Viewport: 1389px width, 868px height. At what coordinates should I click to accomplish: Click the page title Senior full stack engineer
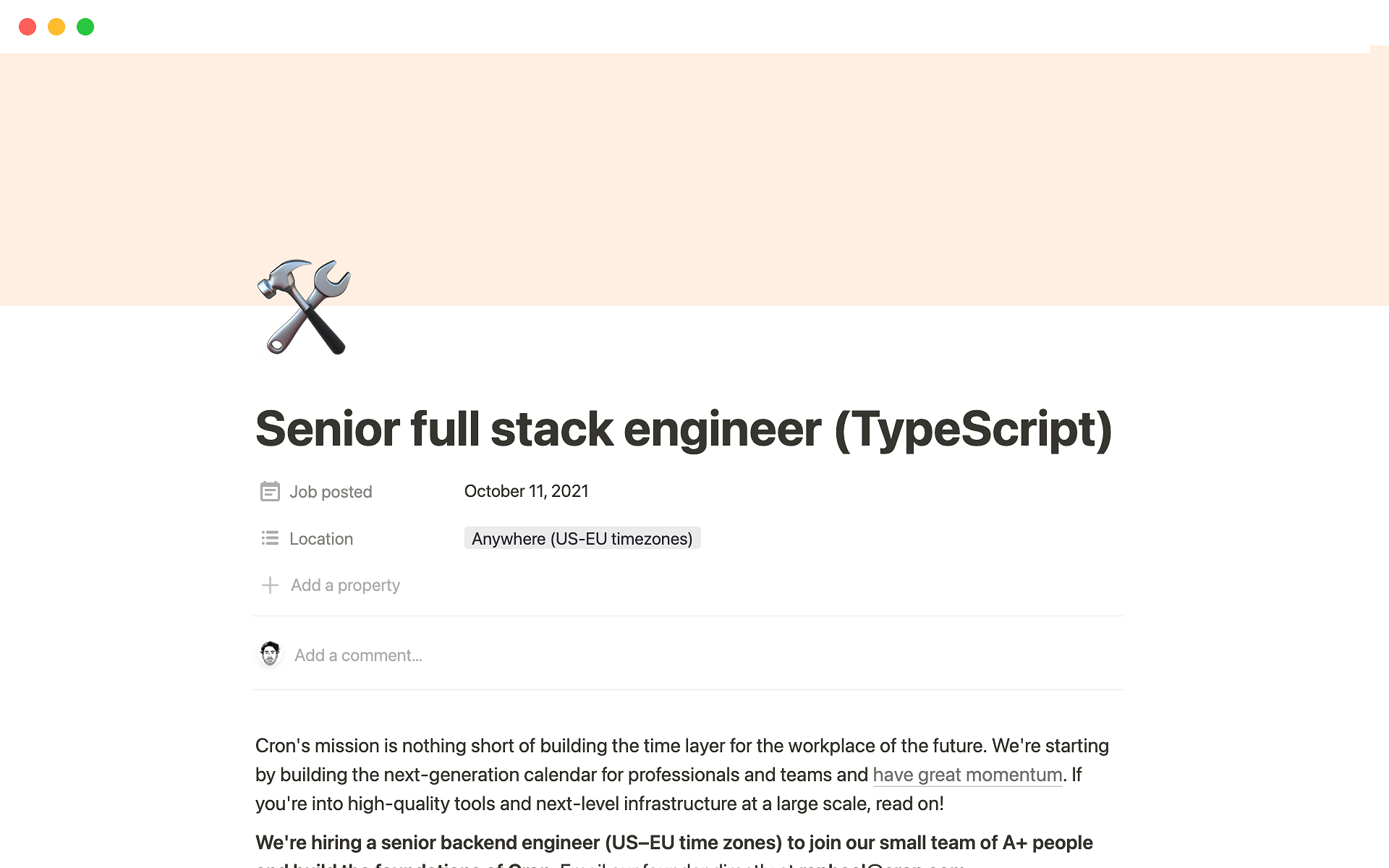click(x=683, y=429)
